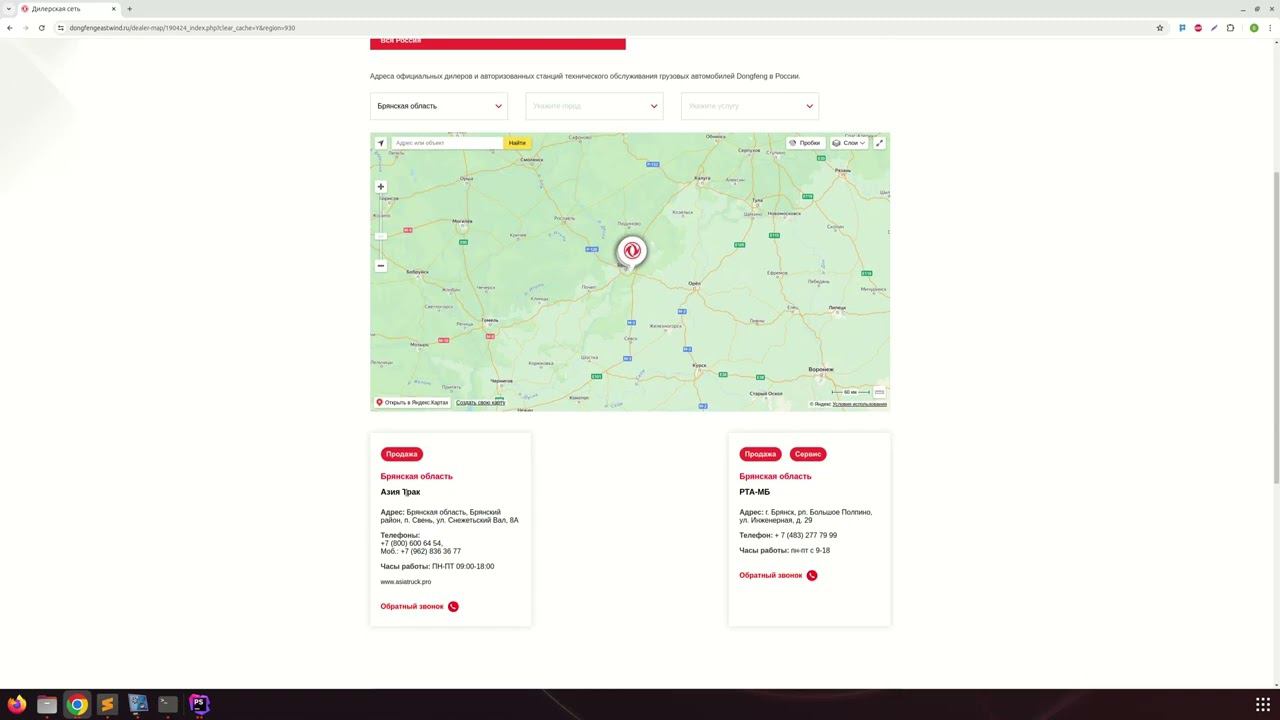
Task: Click Обратный звонок for РТА-МБ
Action: (771, 575)
